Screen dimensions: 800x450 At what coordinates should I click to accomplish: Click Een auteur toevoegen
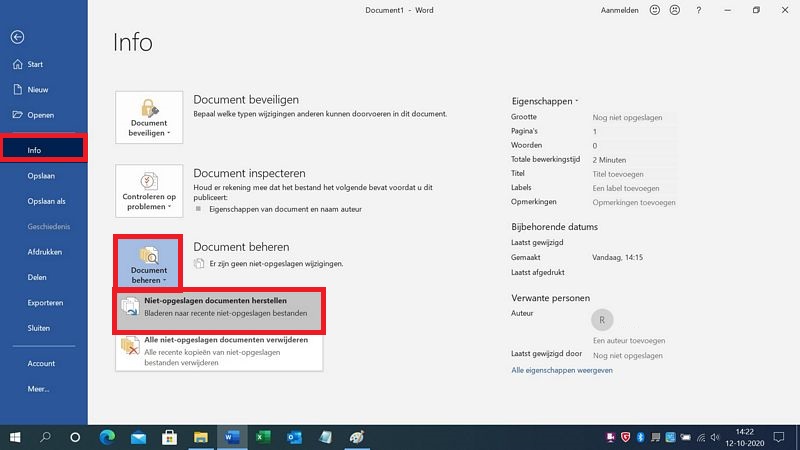coord(629,340)
